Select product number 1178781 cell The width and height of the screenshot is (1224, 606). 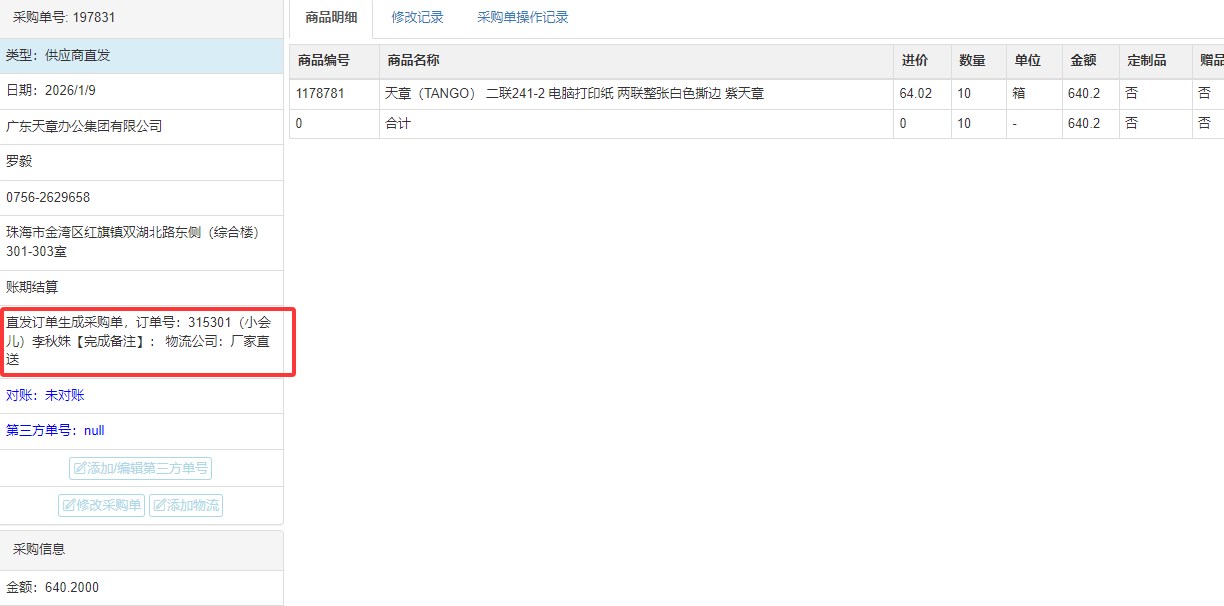(320, 94)
